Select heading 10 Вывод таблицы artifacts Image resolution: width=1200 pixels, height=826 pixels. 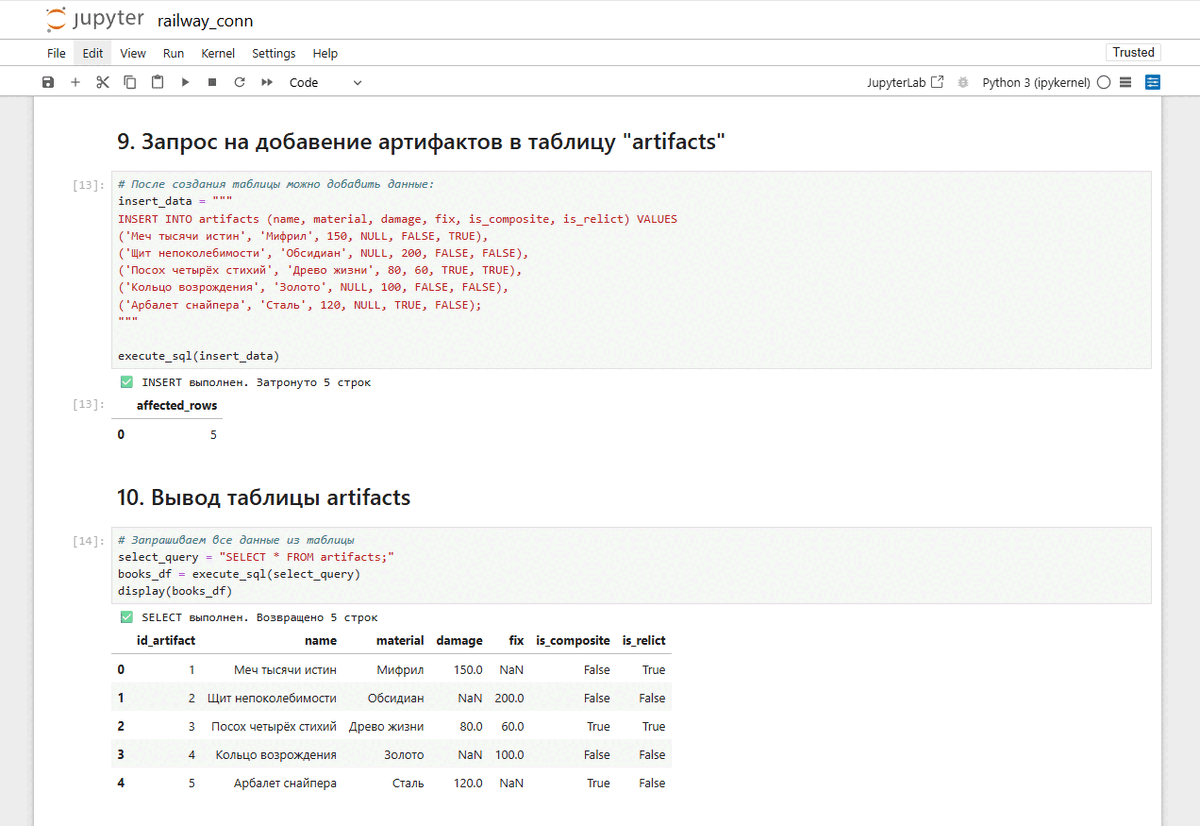pyautogui.click(x=264, y=497)
